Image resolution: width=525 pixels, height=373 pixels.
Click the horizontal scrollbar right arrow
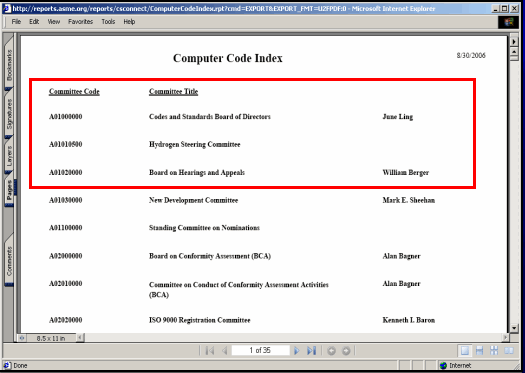506,337
